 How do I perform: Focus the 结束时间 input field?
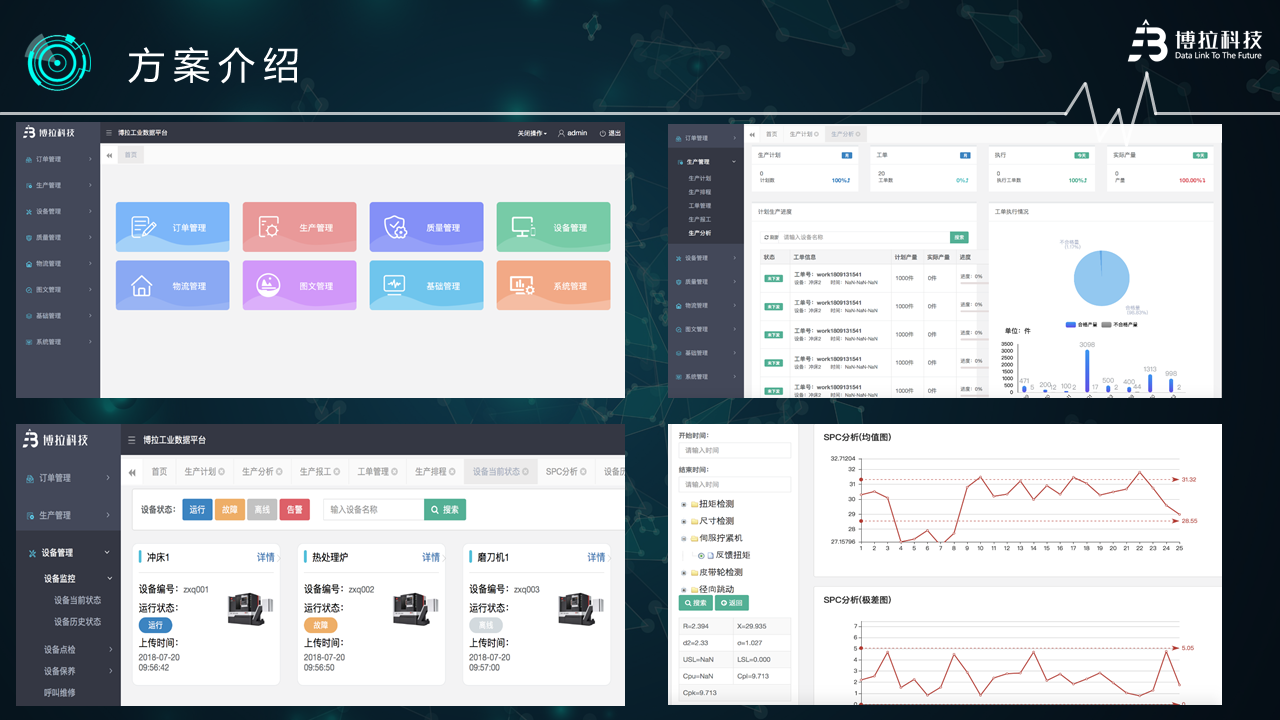coord(735,484)
